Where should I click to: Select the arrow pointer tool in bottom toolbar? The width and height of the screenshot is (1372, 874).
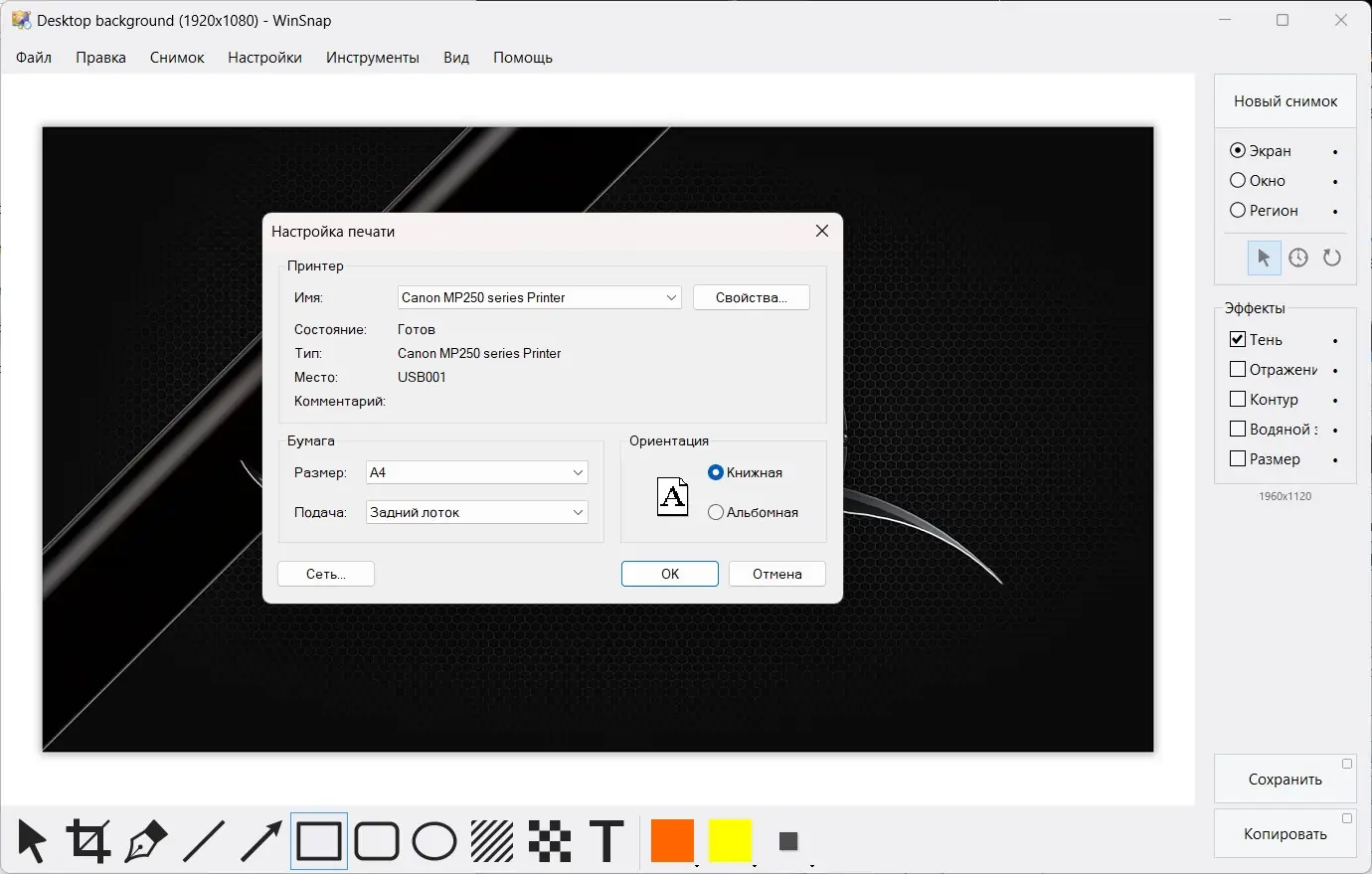click(32, 841)
